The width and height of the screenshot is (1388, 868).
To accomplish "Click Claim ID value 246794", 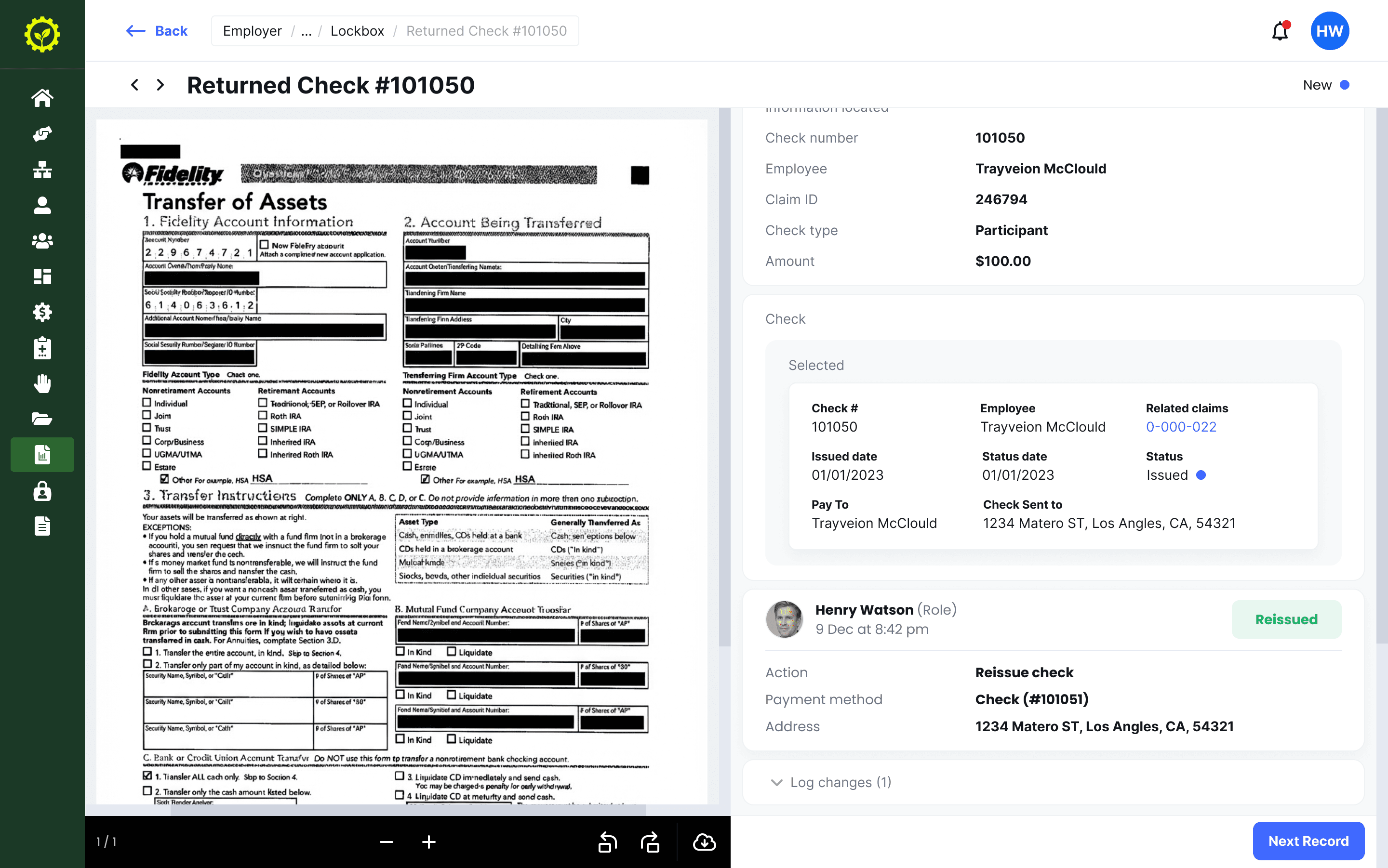I will click(x=1001, y=199).
